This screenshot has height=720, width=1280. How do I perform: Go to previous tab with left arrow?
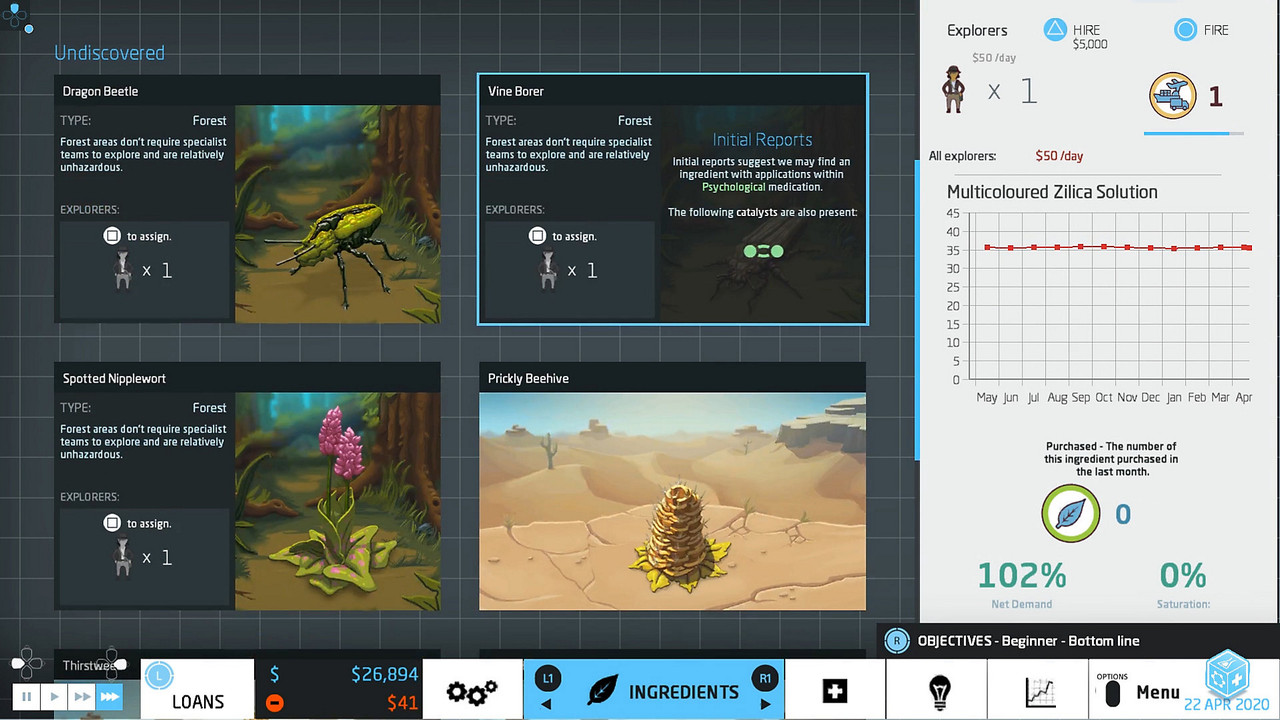(x=546, y=704)
